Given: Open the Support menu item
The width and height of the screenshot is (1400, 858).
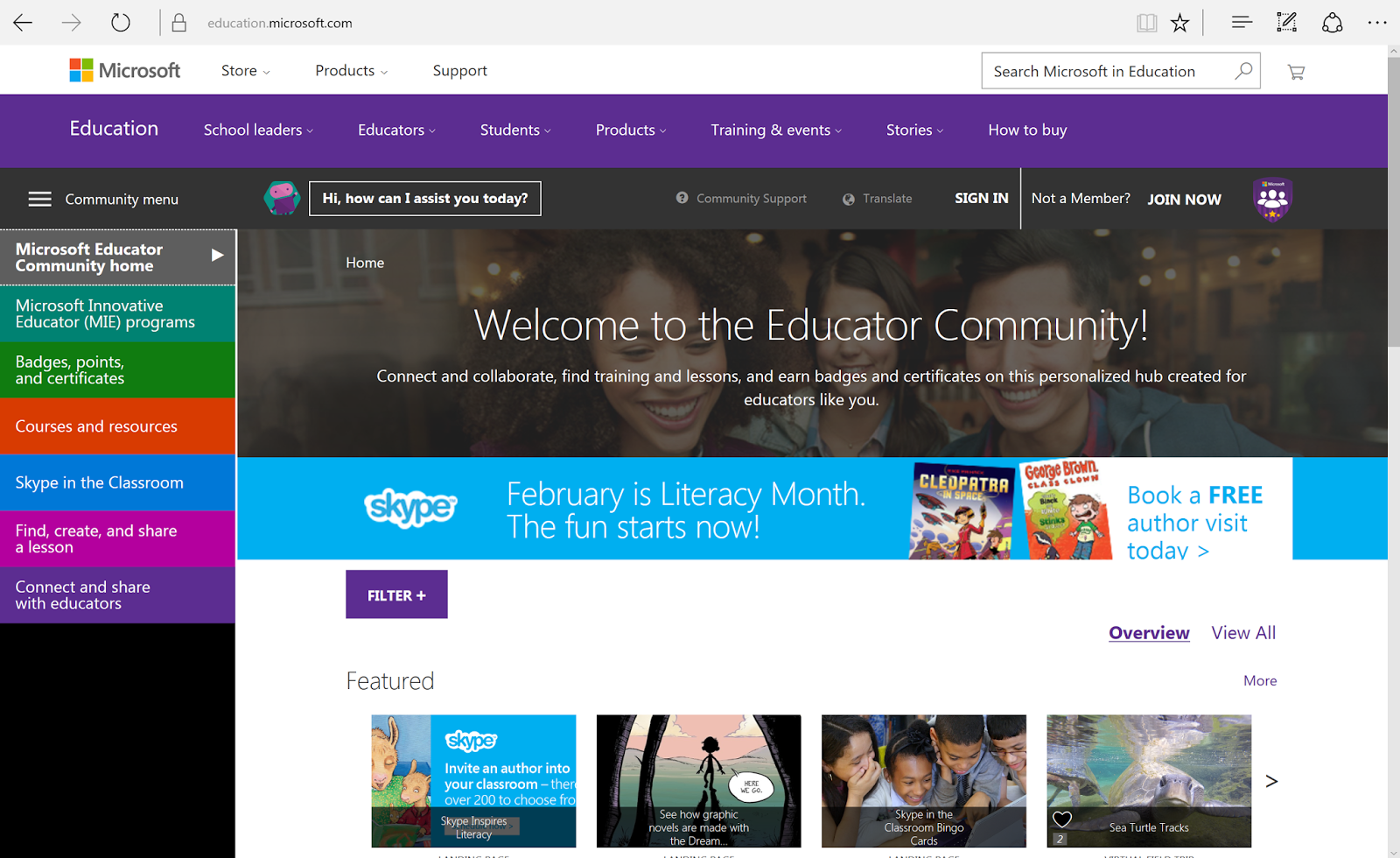Looking at the screenshot, I should (459, 71).
